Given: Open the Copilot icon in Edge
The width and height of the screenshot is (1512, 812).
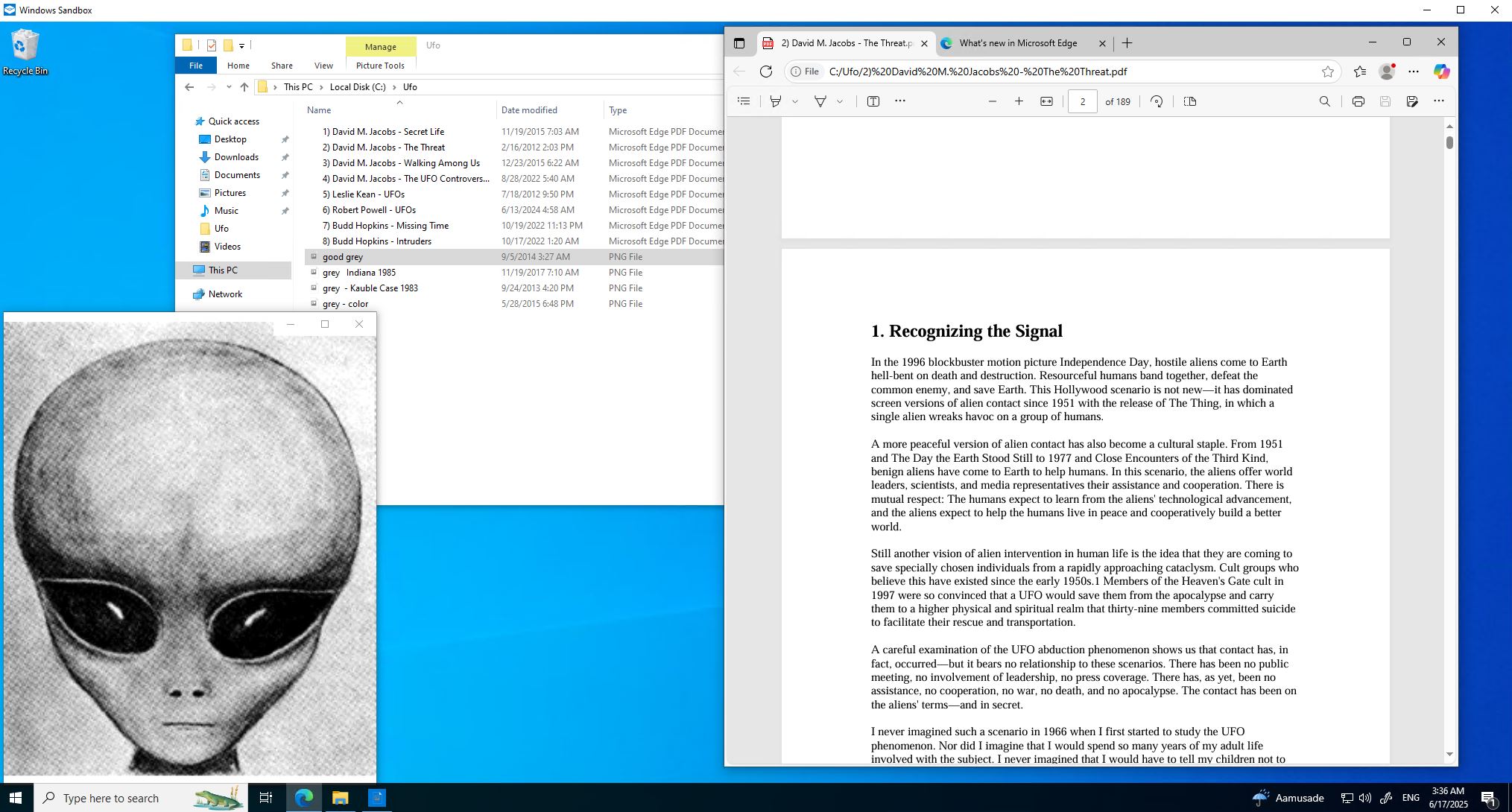Looking at the screenshot, I should coord(1442,72).
